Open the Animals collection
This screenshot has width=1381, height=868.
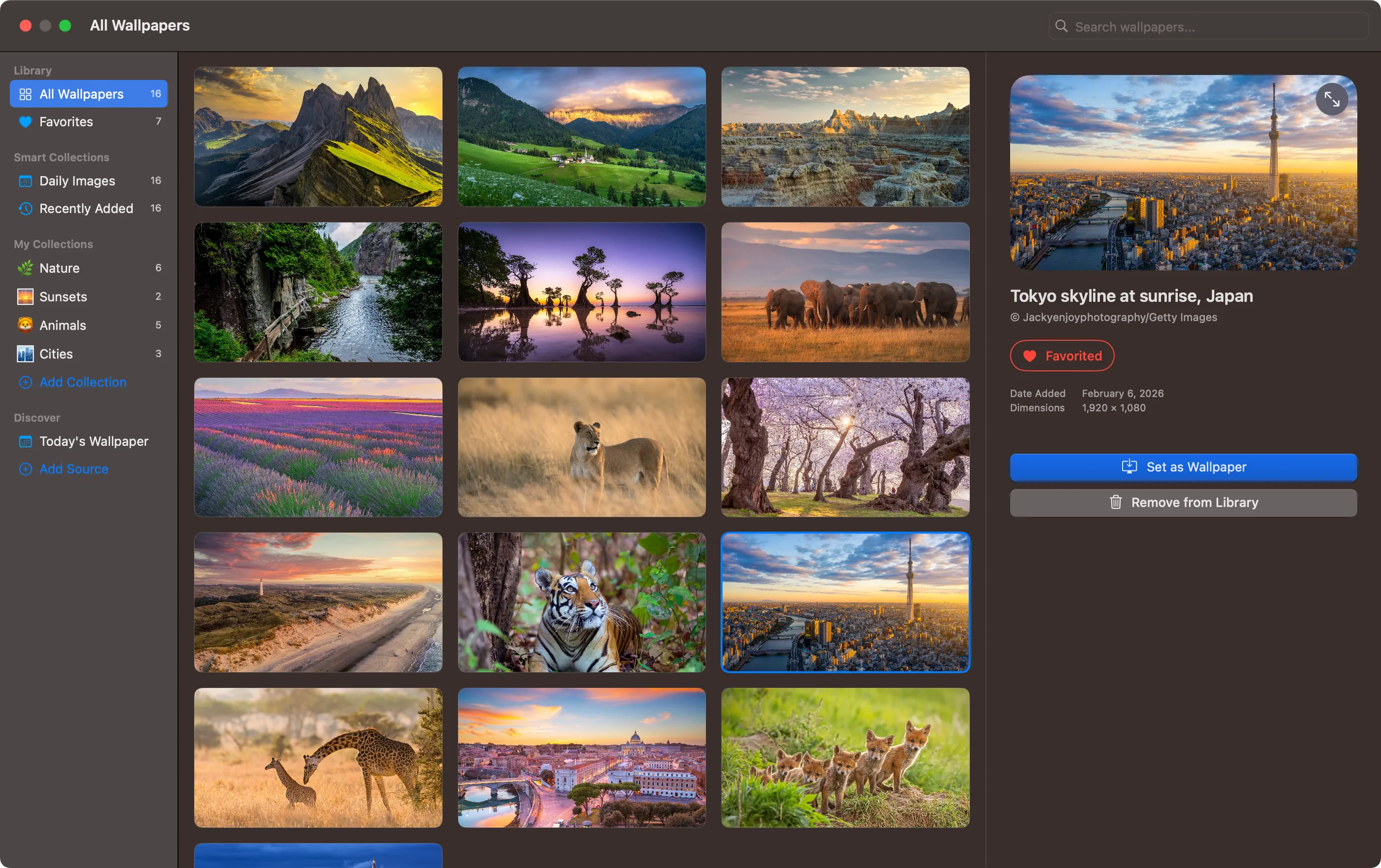click(x=89, y=325)
